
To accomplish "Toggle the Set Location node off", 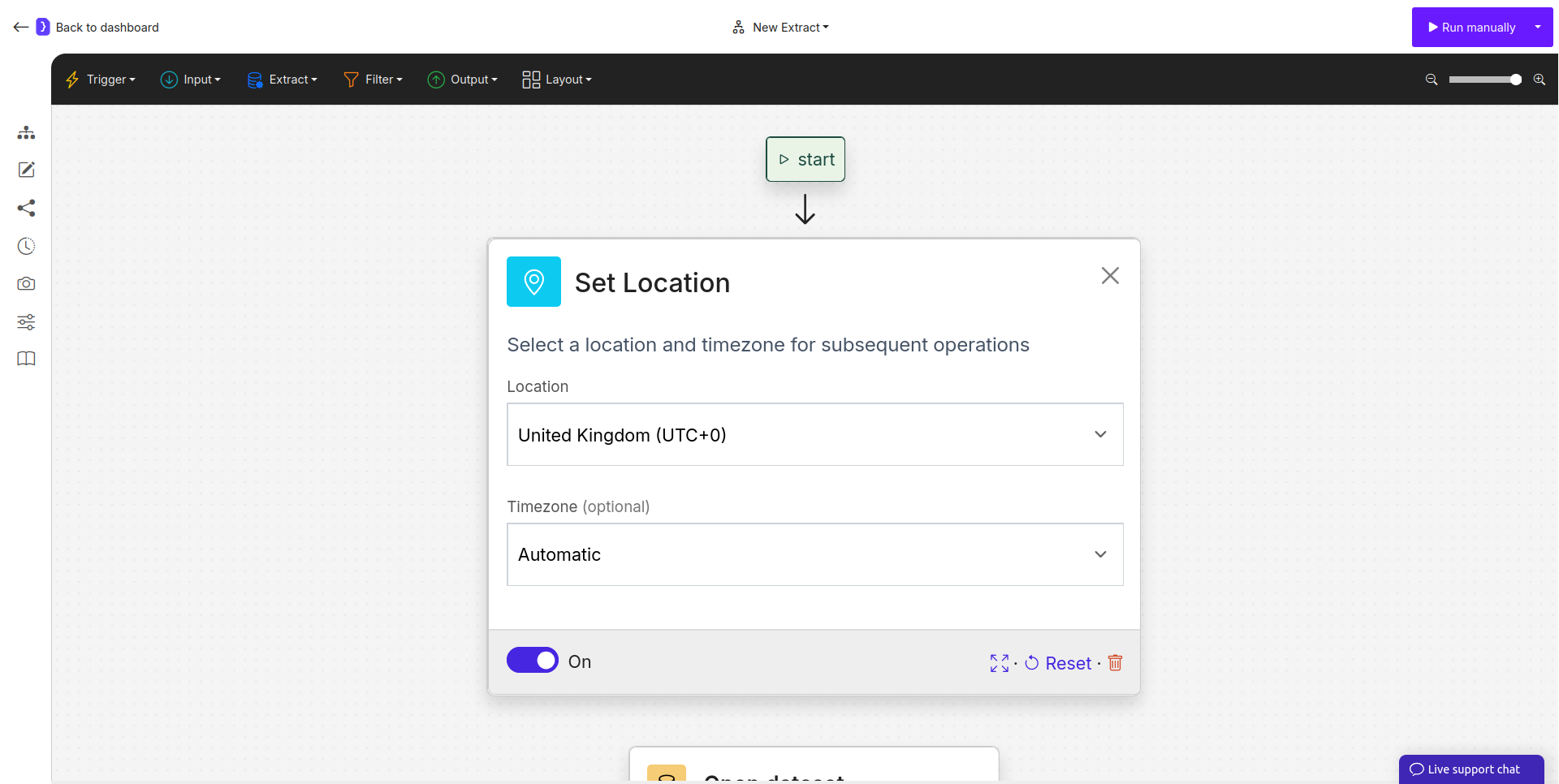I will [533, 660].
